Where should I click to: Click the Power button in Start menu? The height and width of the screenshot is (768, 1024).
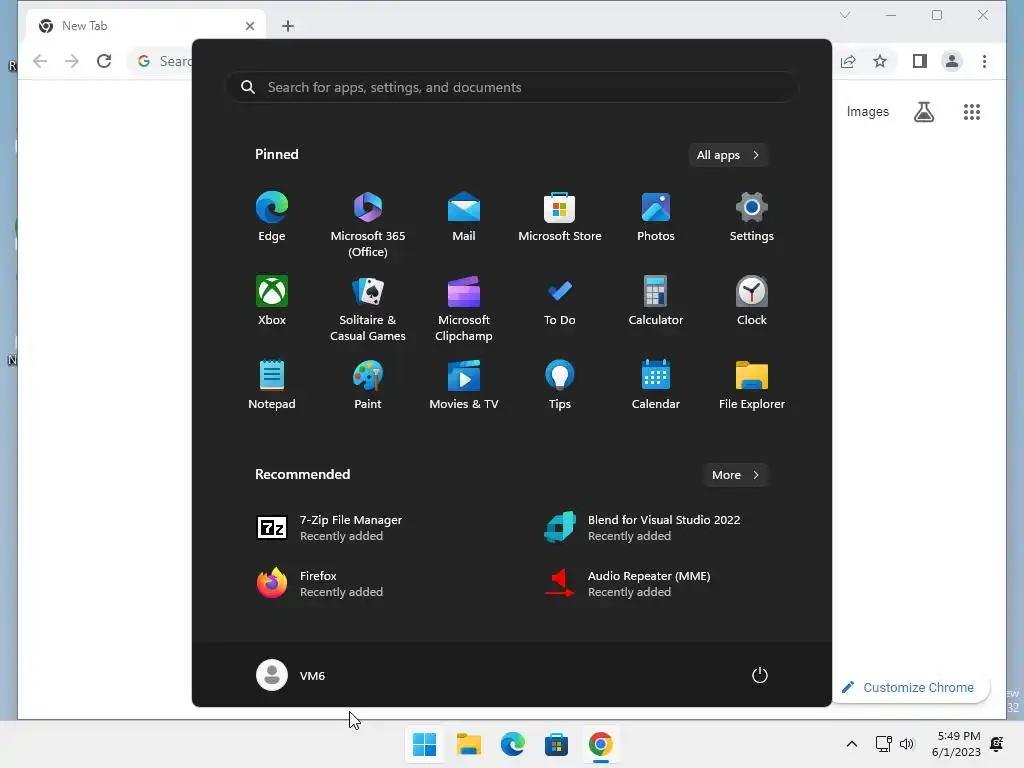click(x=760, y=675)
